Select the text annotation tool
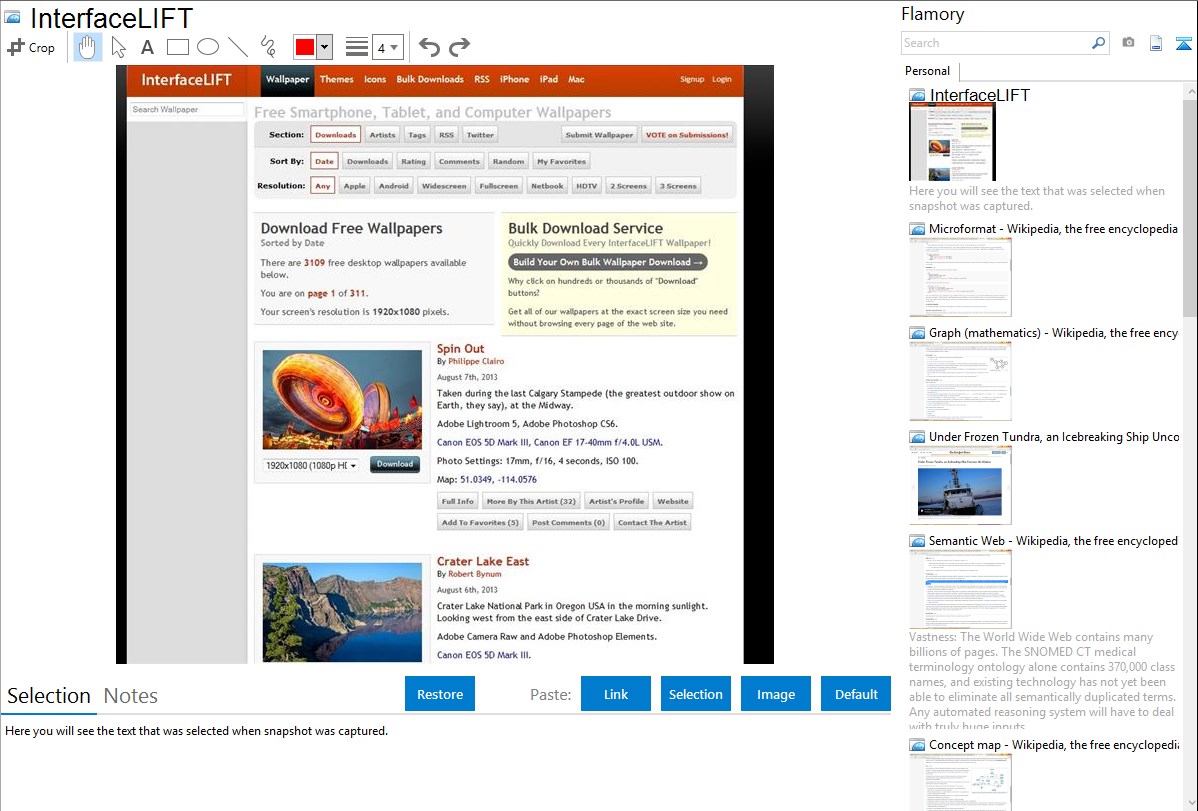 [147, 47]
